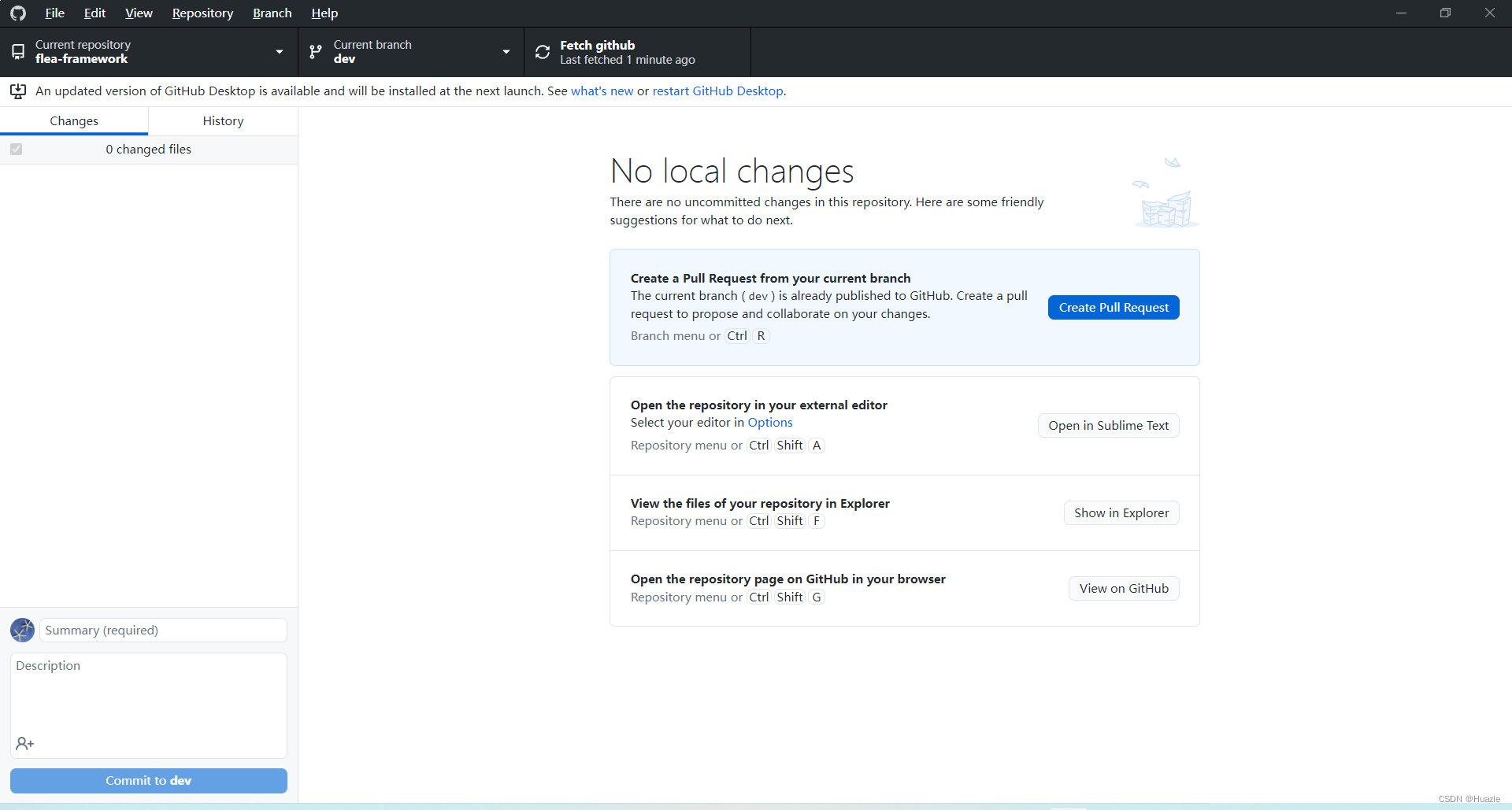Click the Ctrl Shift F shortcut hint
The width and height of the screenshot is (1512, 810).
point(786,521)
